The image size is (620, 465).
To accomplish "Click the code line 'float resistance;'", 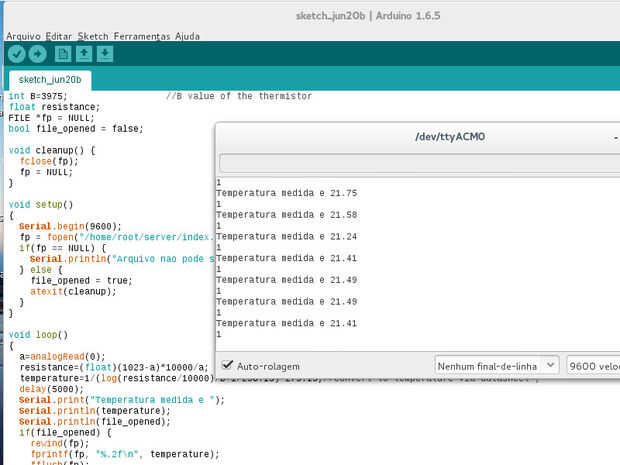I will [x=55, y=107].
